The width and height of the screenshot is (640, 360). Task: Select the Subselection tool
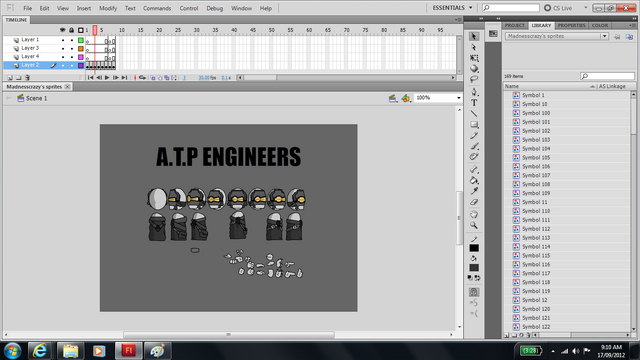coord(474,47)
